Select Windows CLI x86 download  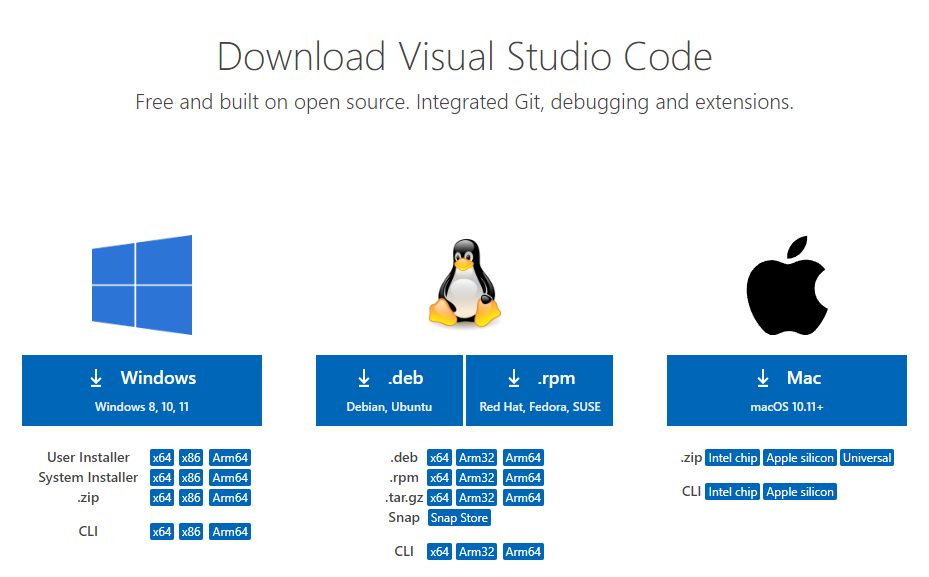pyautogui.click(x=191, y=532)
